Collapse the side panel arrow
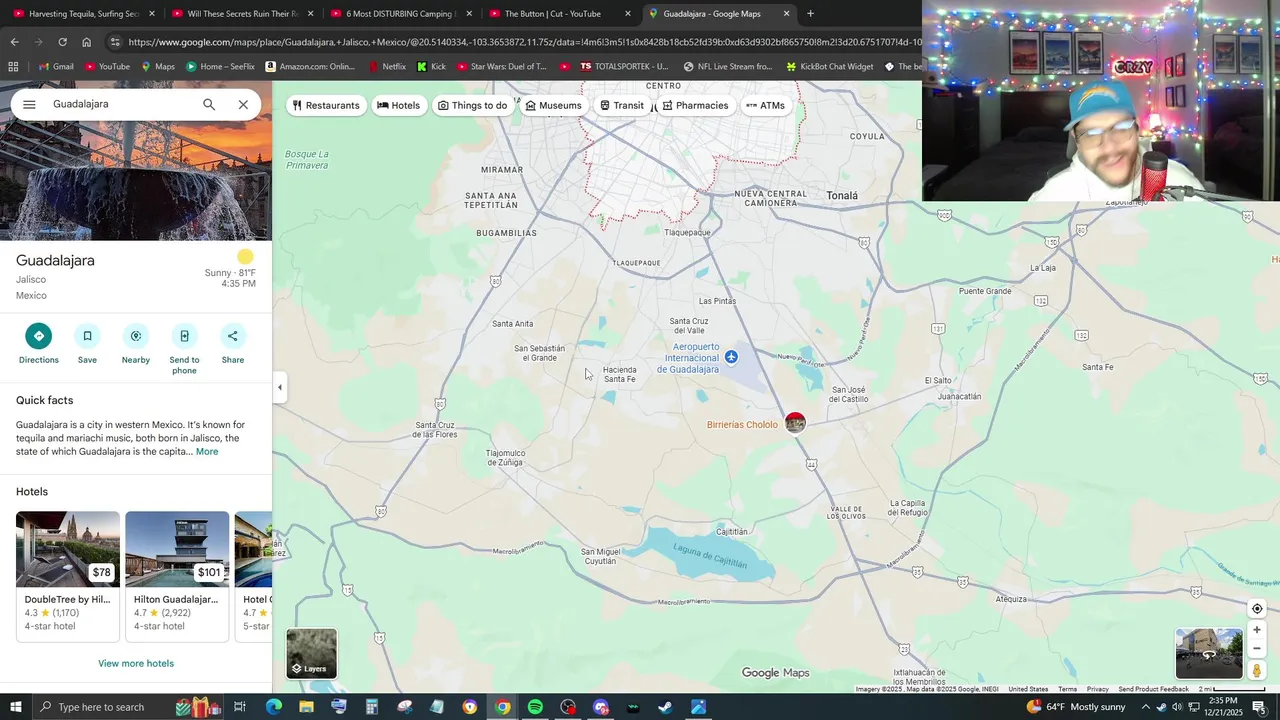The width and height of the screenshot is (1280, 720). [280, 387]
